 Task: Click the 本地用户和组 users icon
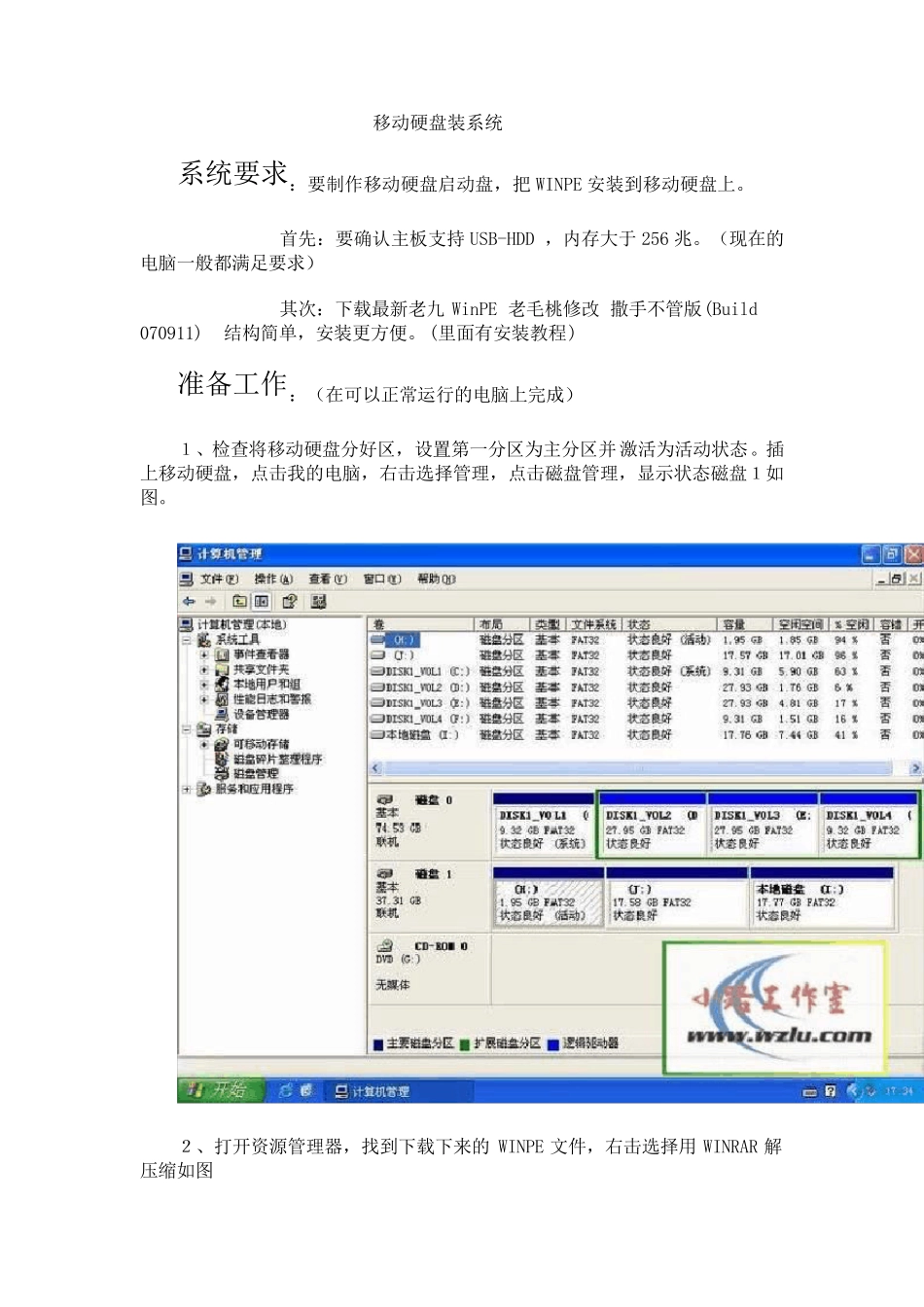click(222, 684)
